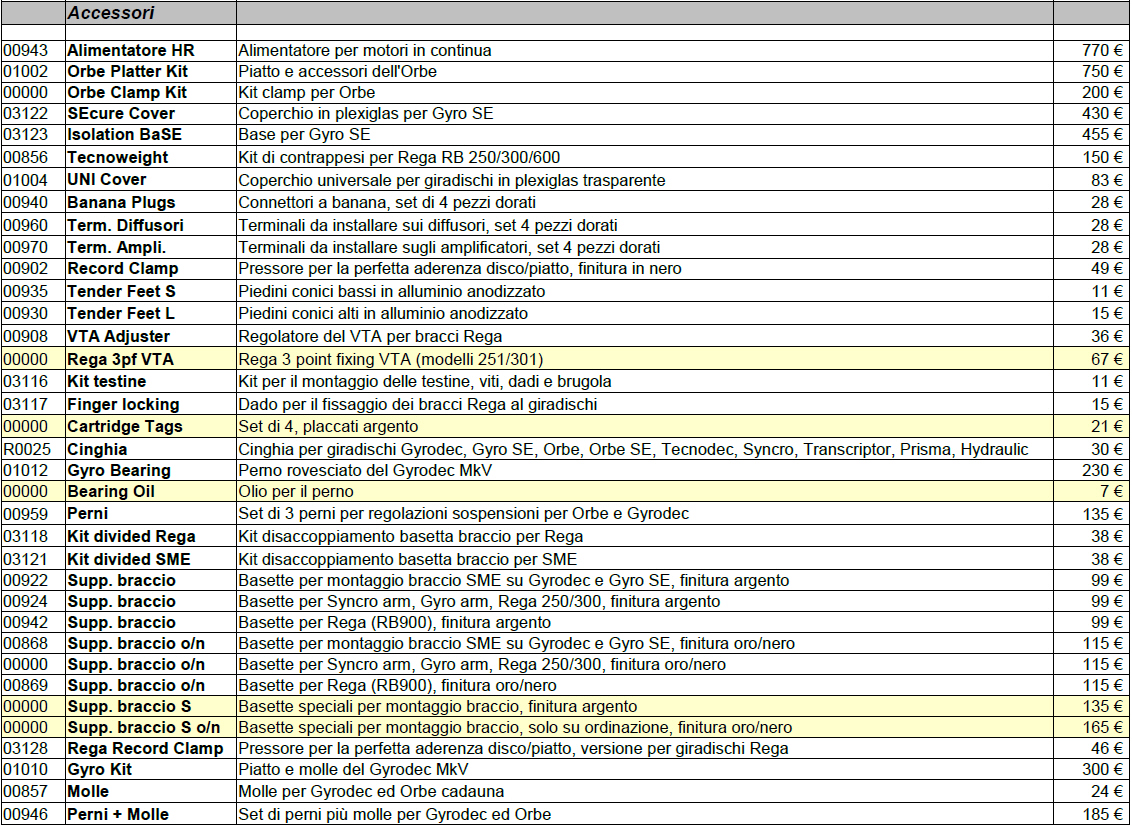The height and width of the screenshot is (826, 1132).
Task: Click the 'Record Clamp' product name
Action: coord(123,269)
